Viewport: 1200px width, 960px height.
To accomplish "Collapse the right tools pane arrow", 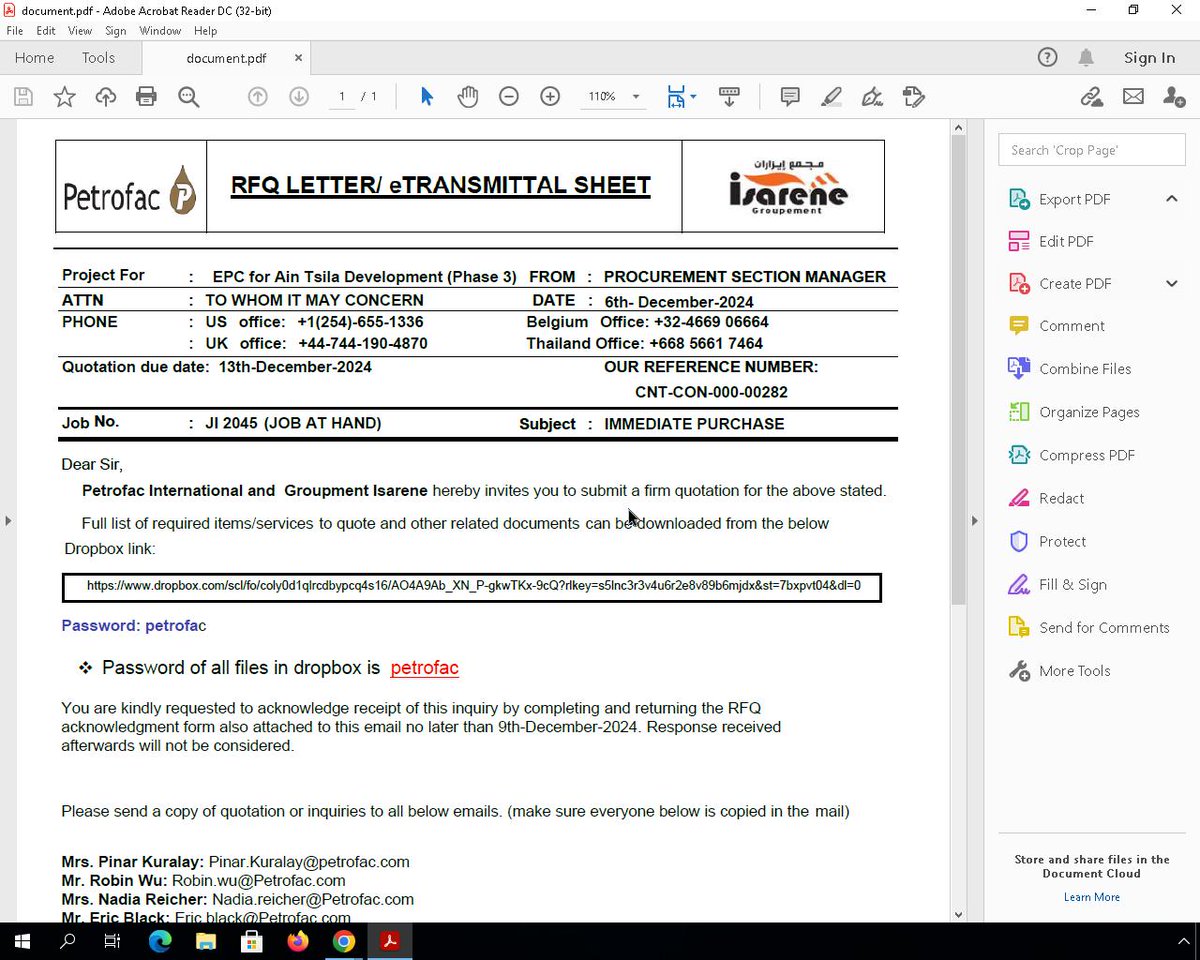I will tap(973, 520).
